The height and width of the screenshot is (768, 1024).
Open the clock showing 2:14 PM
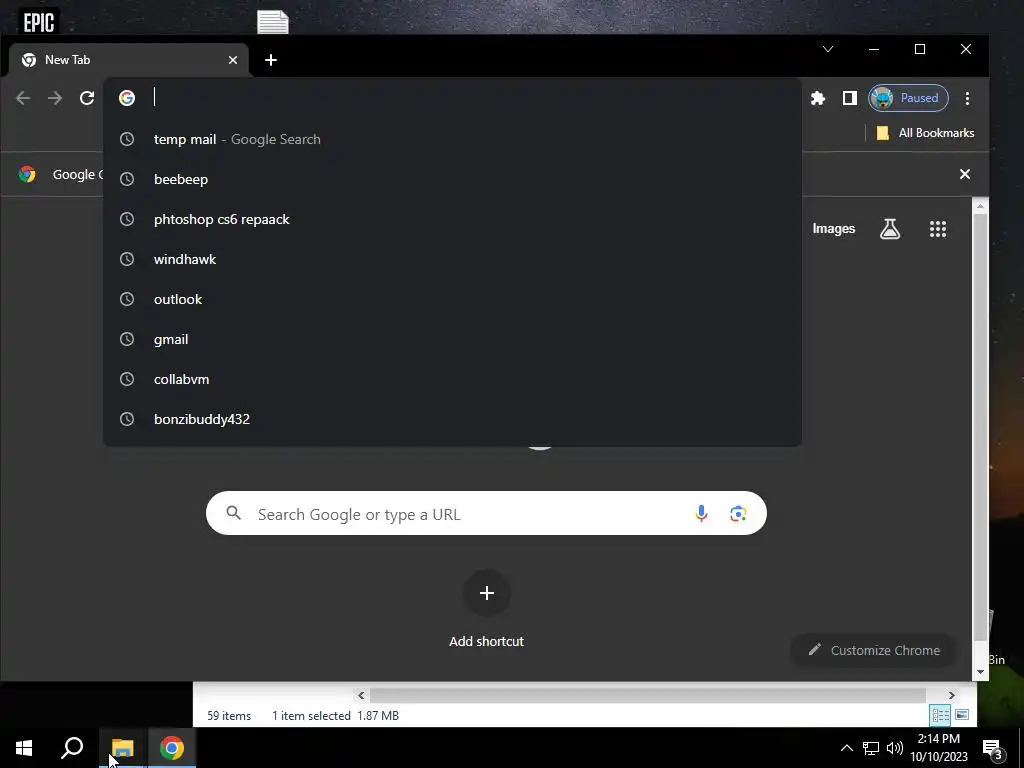[939, 748]
